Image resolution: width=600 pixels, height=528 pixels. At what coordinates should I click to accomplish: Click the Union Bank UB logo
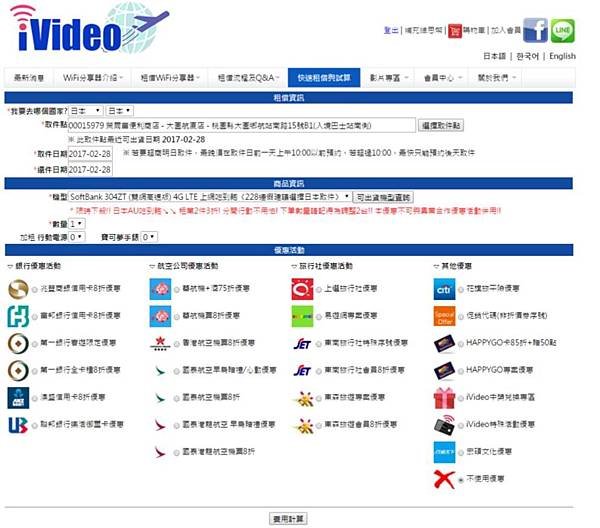(18, 425)
